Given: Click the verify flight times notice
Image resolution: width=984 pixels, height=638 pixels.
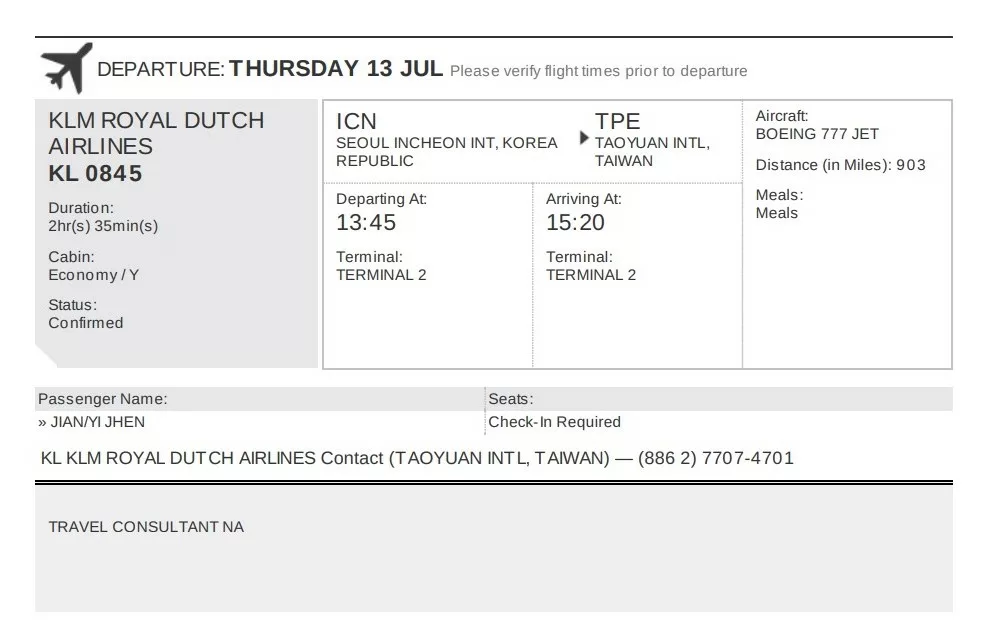Looking at the screenshot, I should click(599, 71).
